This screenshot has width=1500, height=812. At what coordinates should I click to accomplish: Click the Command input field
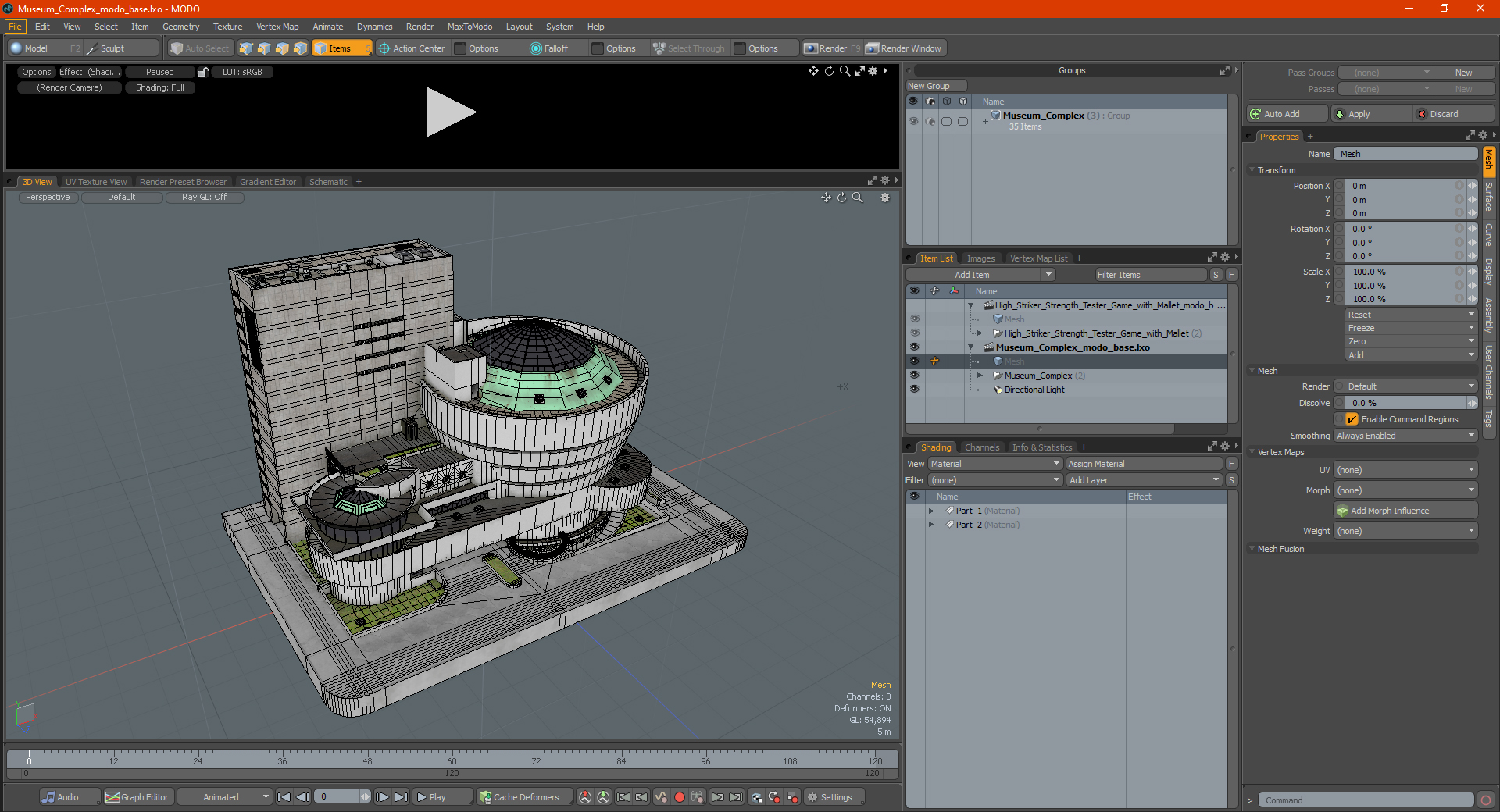coord(1365,800)
